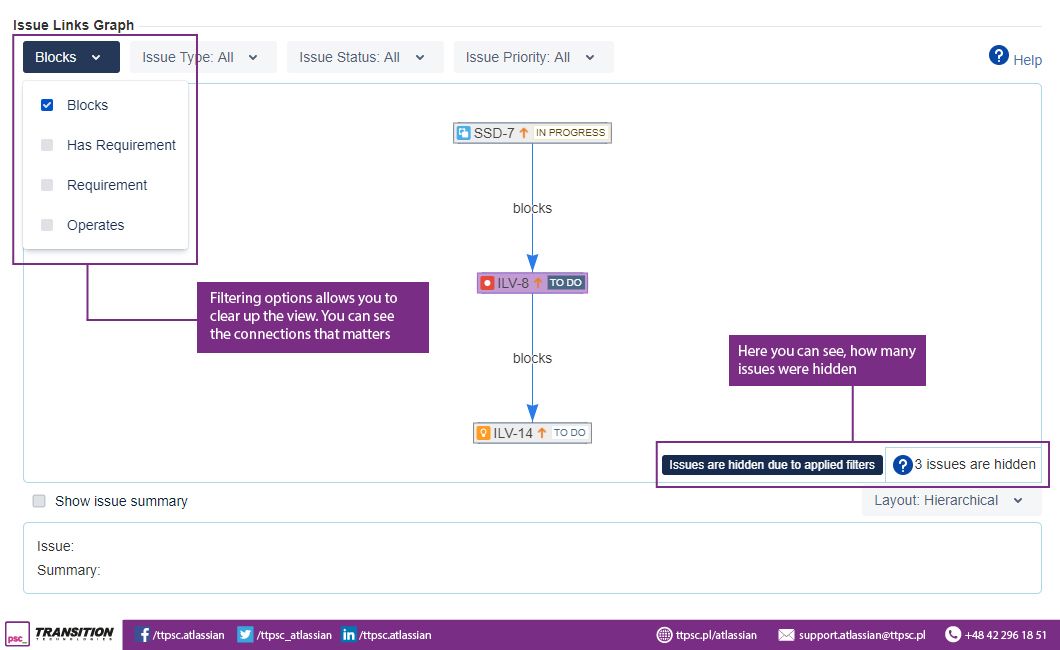
Task: Open the Facebook /ttpsc.atlassian icon
Action: click(143, 634)
